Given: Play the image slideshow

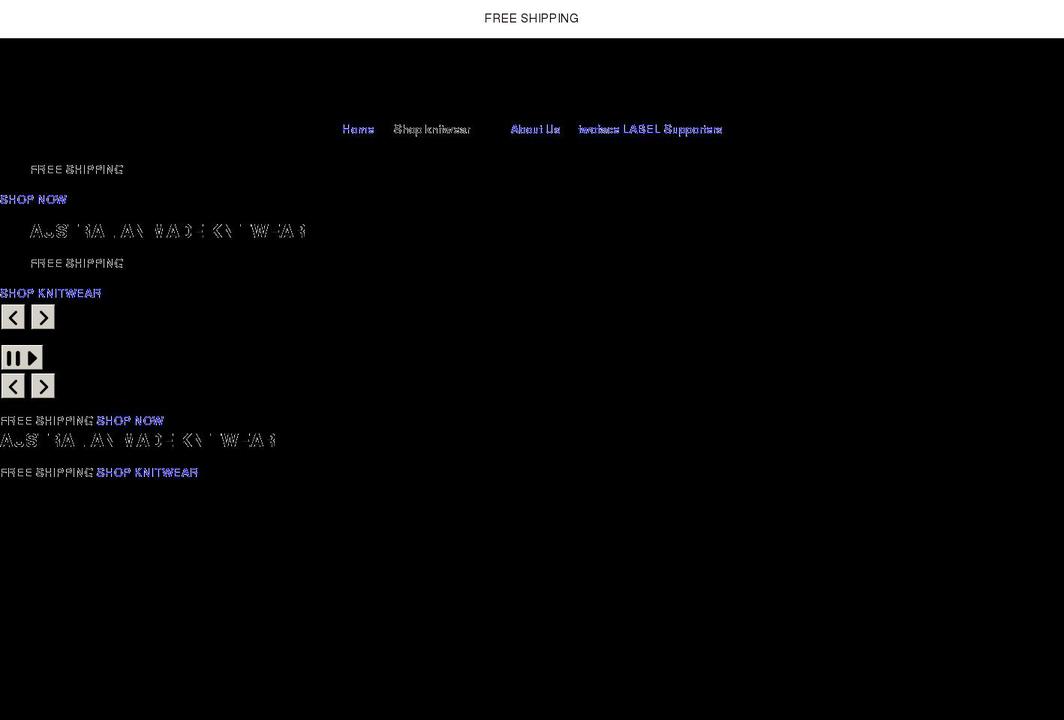Looking at the screenshot, I should [33, 357].
